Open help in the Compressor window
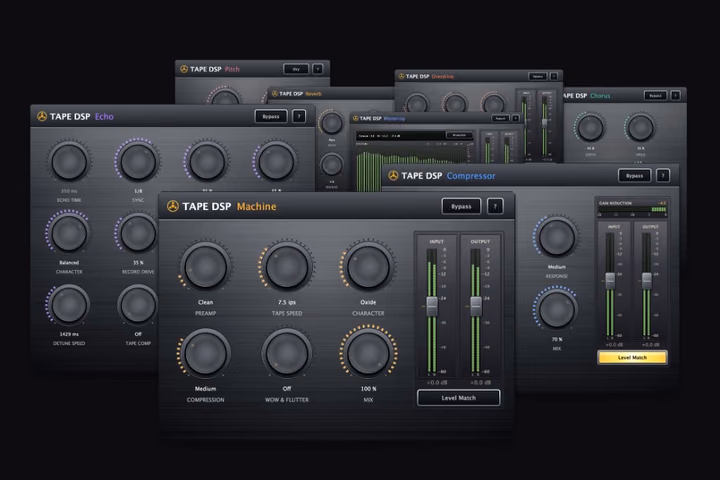The width and height of the screenshot is (720, 480). (x=663, y=175)
